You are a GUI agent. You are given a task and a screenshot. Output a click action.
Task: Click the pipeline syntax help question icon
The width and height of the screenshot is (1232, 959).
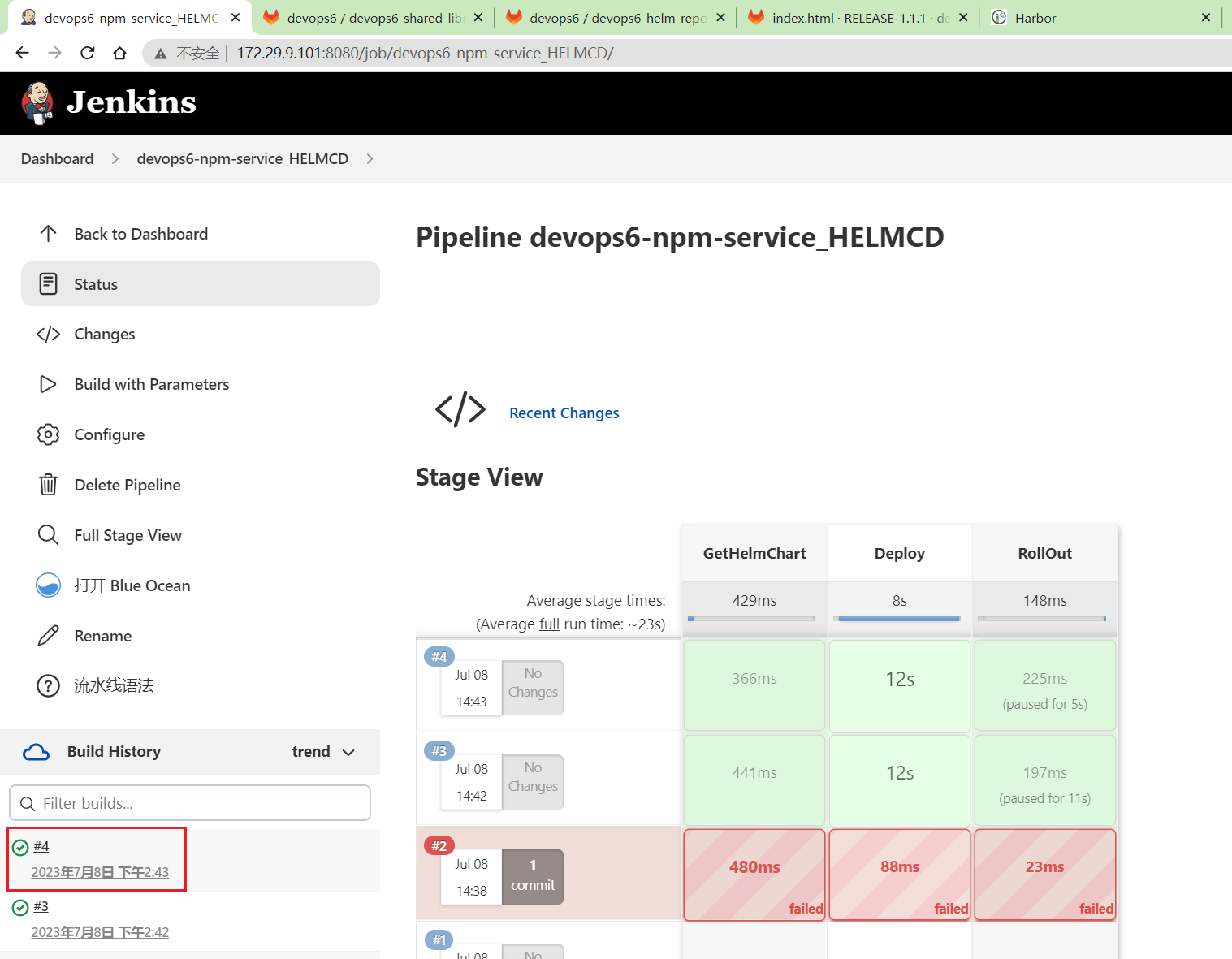click(48, 686)
